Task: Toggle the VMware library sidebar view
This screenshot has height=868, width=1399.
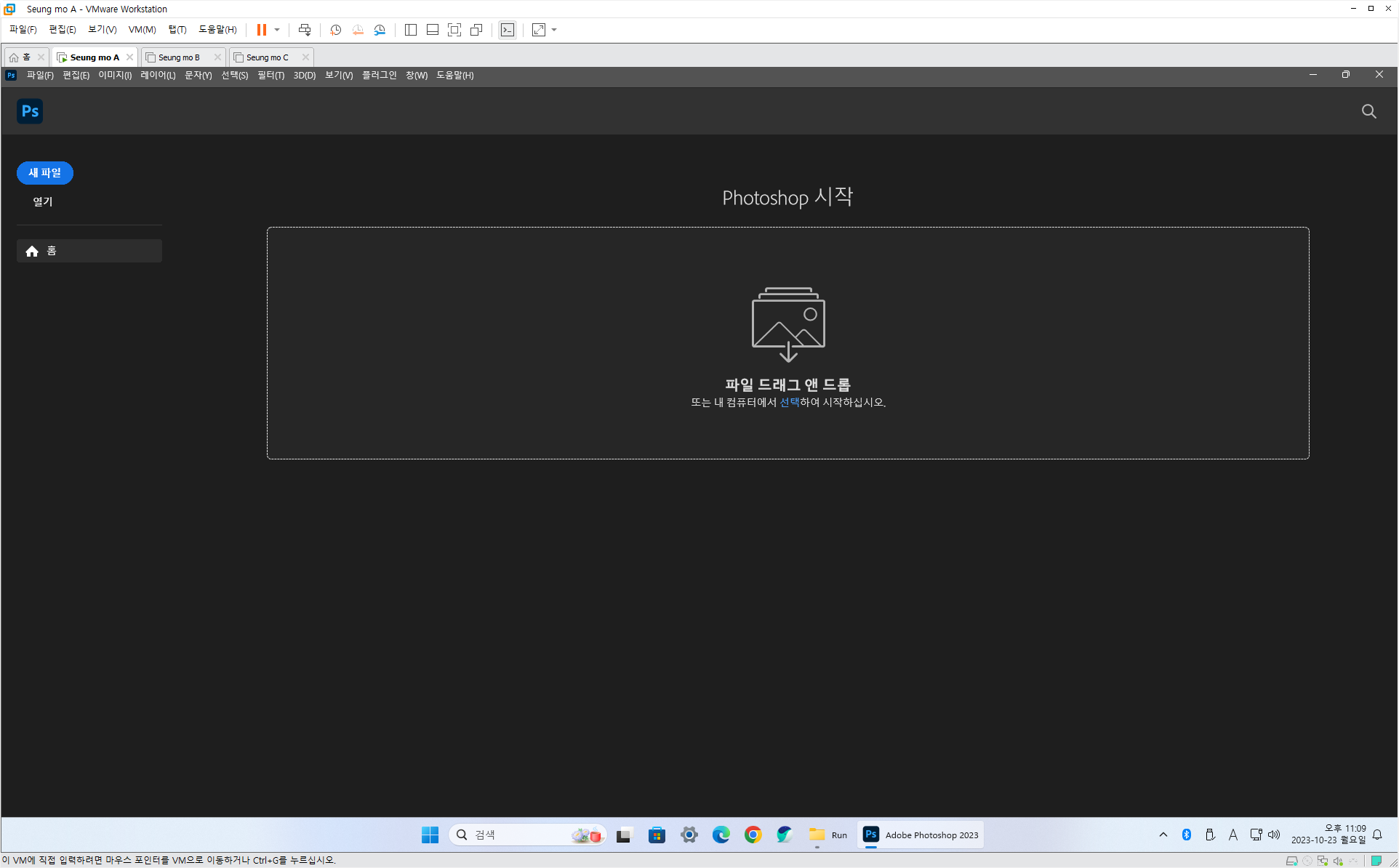Action: point(411,30)
